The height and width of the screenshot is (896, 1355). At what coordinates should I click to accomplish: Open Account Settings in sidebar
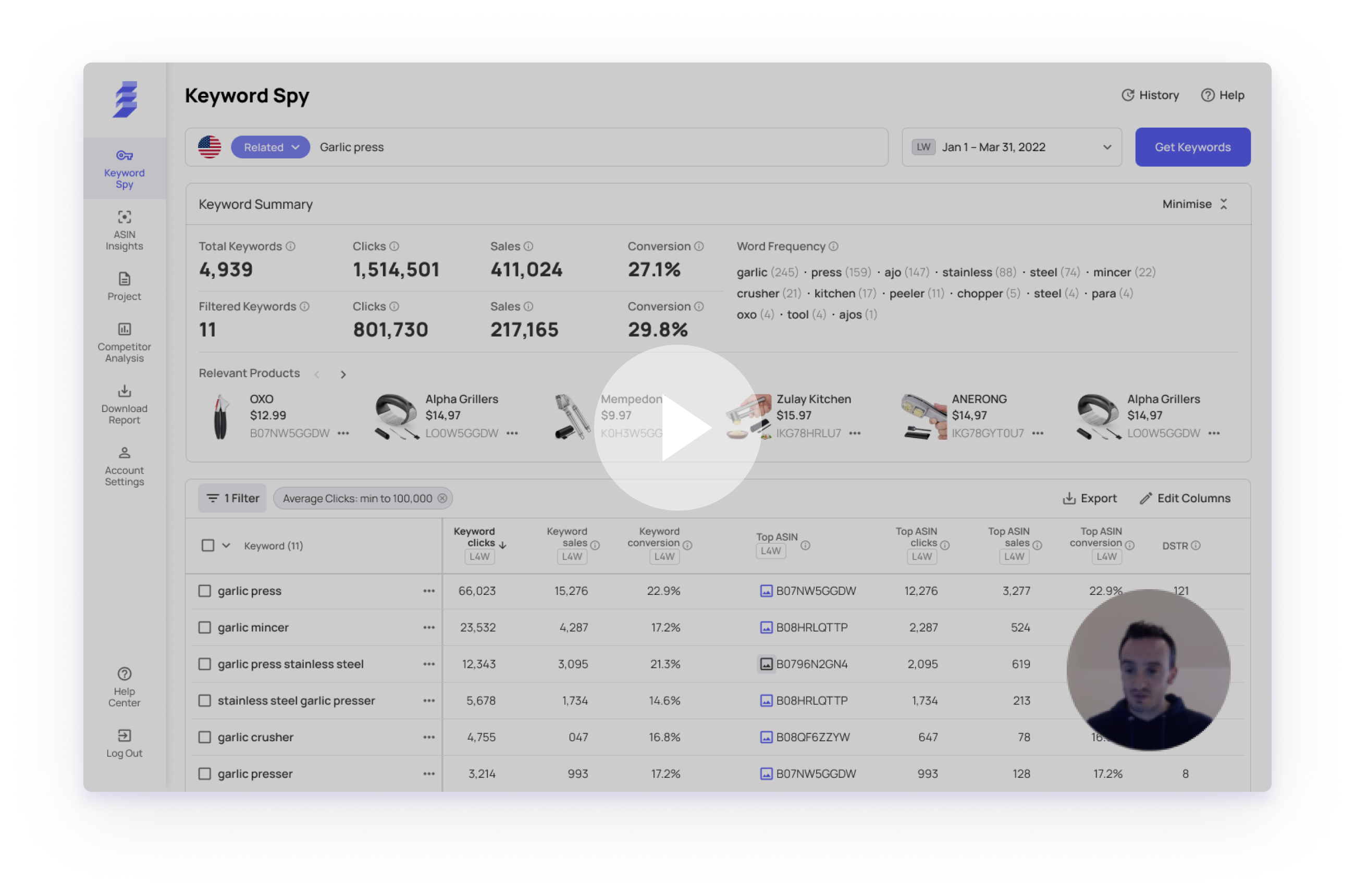coord(124,466)
